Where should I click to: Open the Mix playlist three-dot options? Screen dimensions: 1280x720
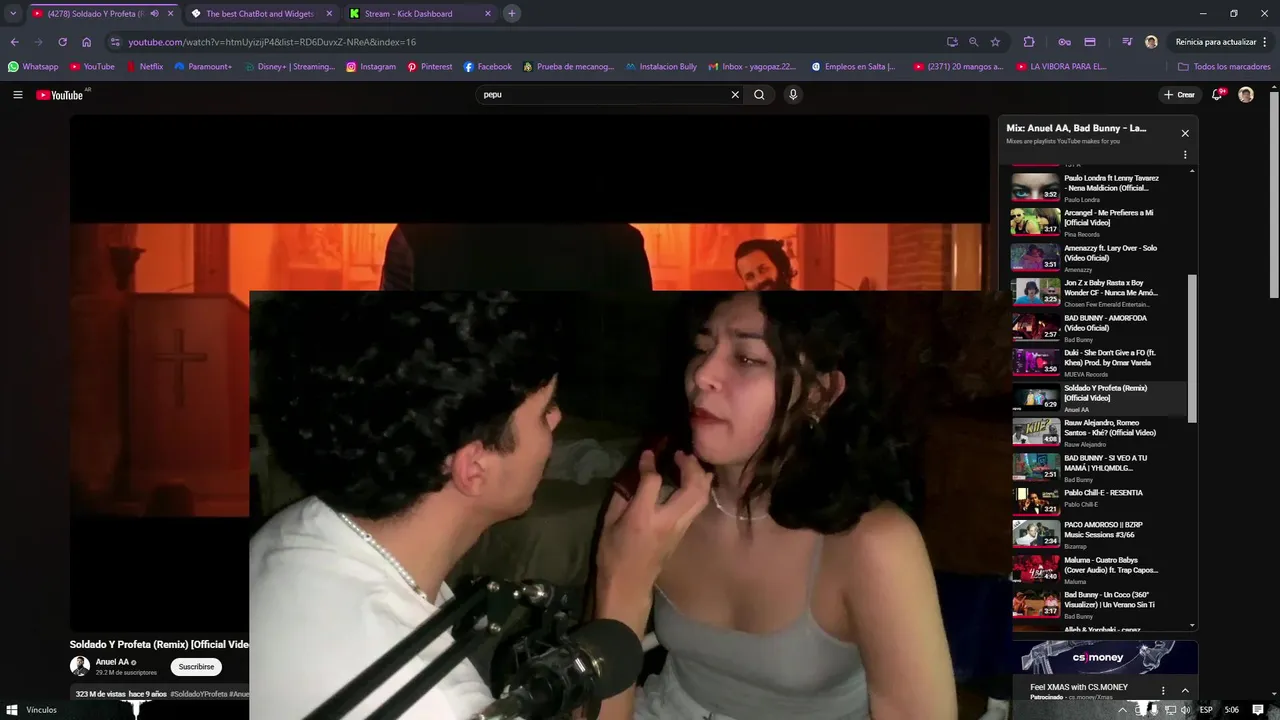(1185, 155)
